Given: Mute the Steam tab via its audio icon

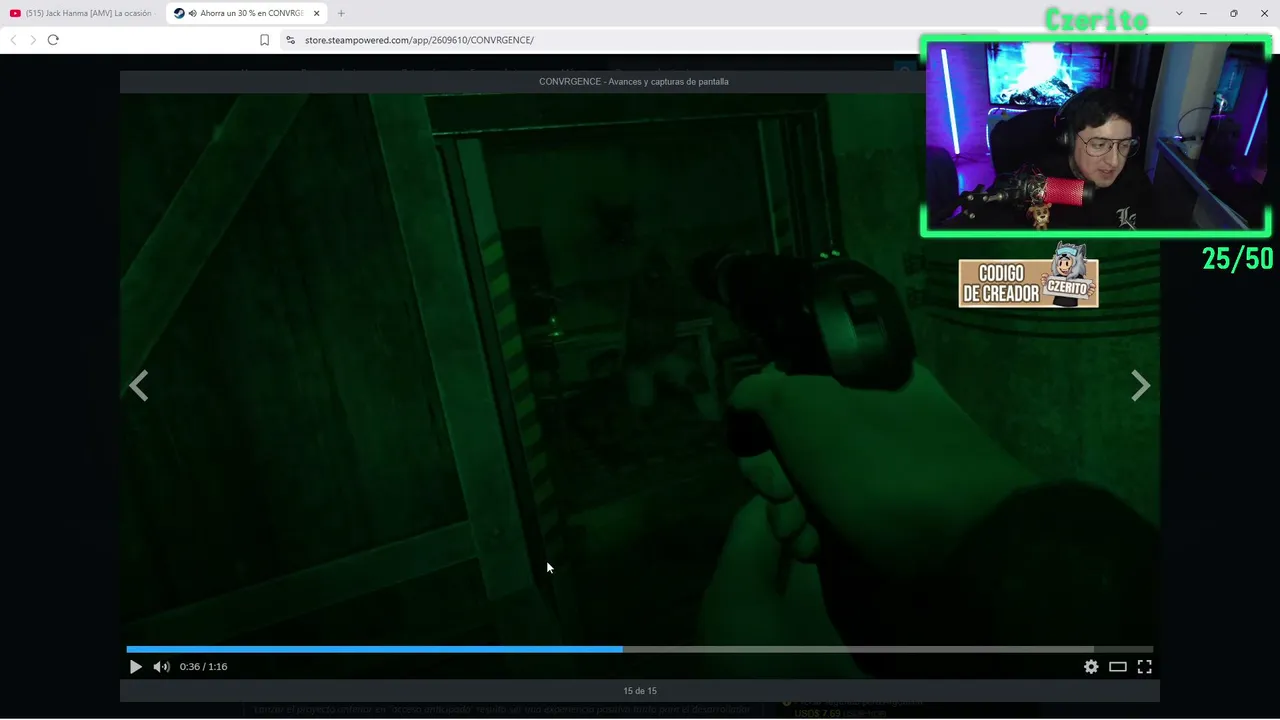Looking at the screenshot, I should (191, 13).
